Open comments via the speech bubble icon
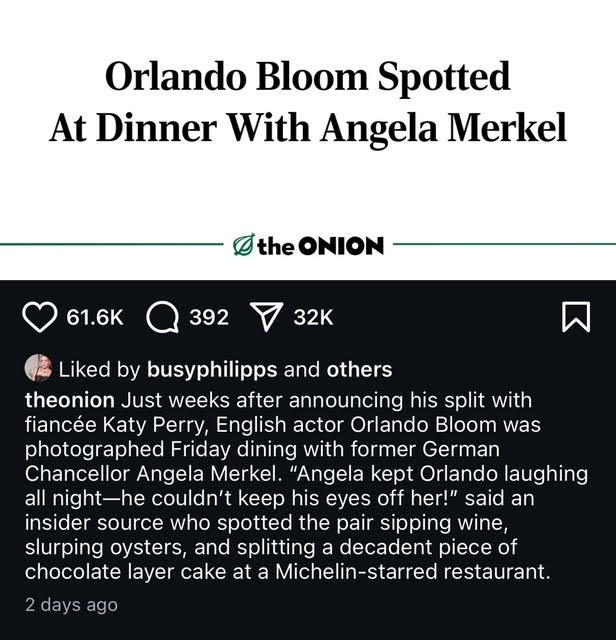The height and width of the screenshot is (640, 616). pos(161,317)
